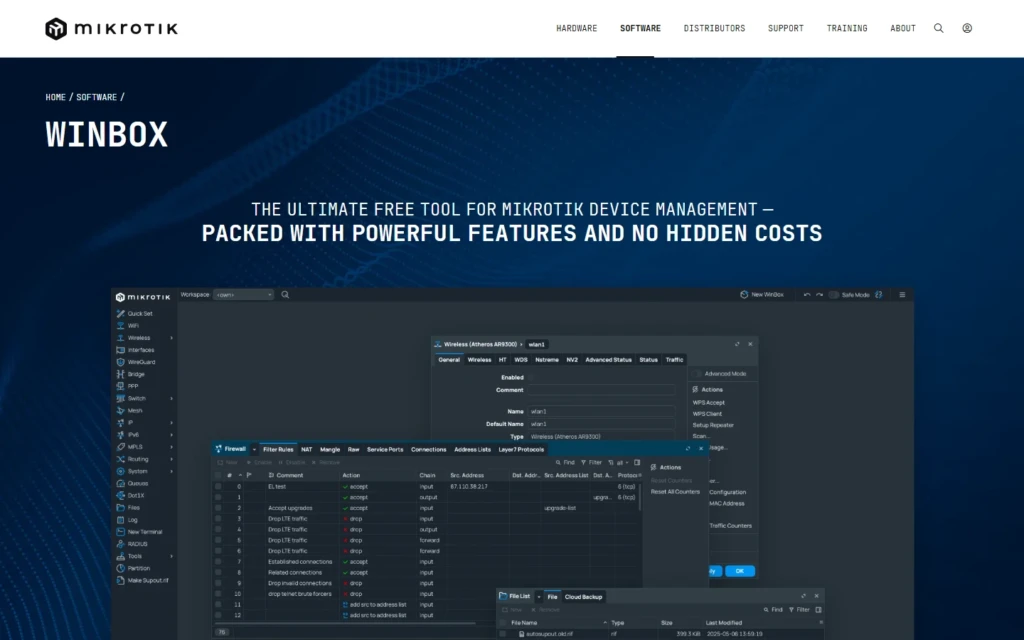Open the Workspace dropdown
The height and width of the screenshot is (640, 1024).
coord(244,295)
